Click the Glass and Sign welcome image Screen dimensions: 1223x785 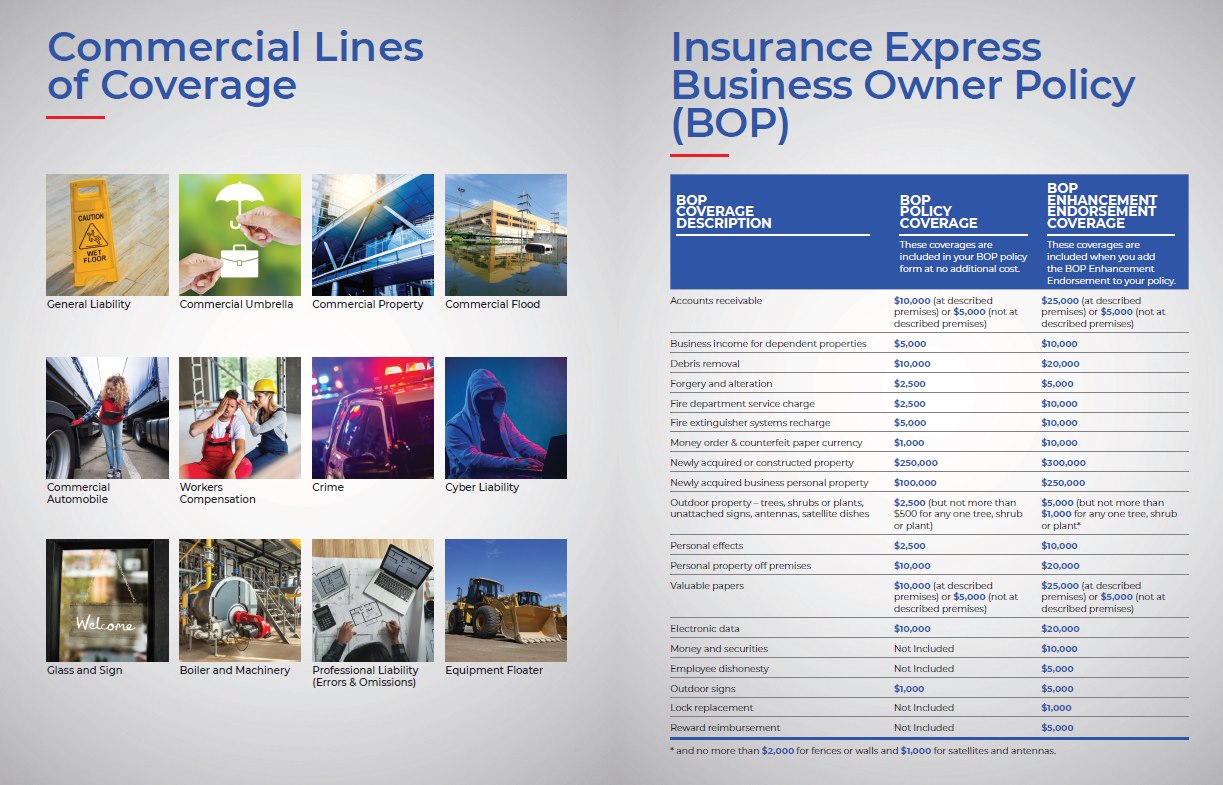point(107,600)
